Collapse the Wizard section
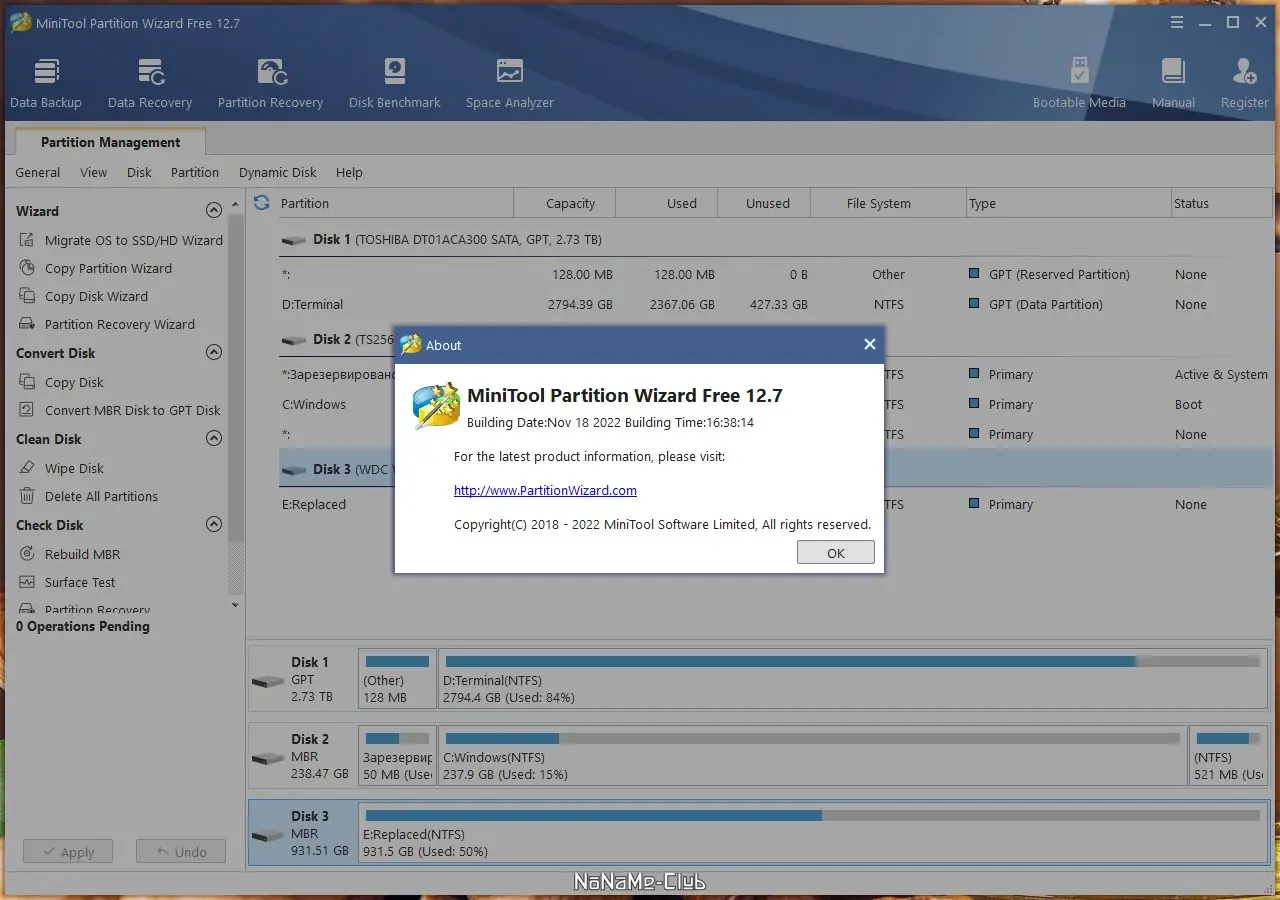Image resolution: width=1280 pixels, height=900 pixels. pyautogui.click(x=213, y=211)
